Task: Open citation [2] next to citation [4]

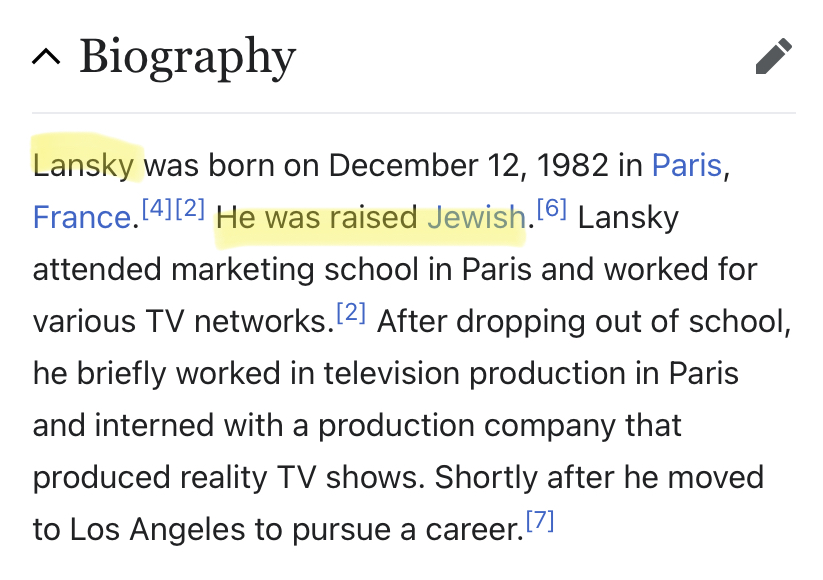Action: pos(189,209)
